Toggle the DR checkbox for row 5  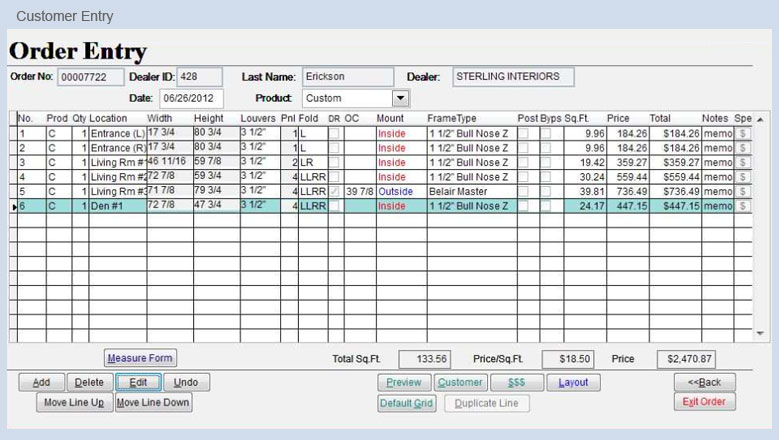coord(334,191)
